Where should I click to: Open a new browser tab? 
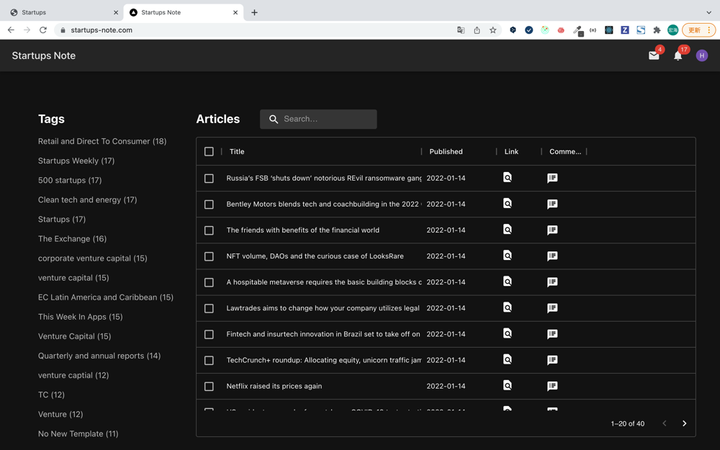tap(254, 12)
